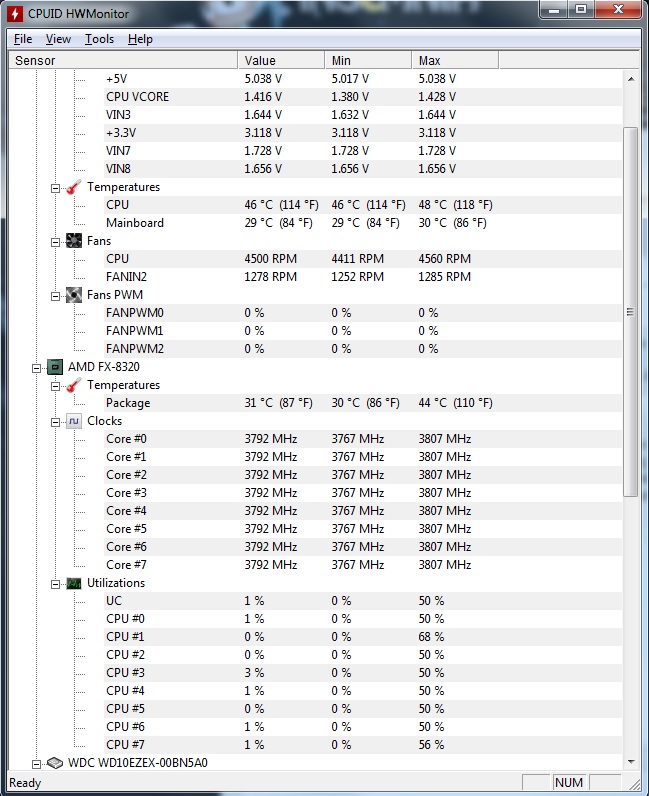Click the HWMonitor lightning bolt title icon
Image resolution: width=649 pixels, height=796 pixels.
[15, 14]
